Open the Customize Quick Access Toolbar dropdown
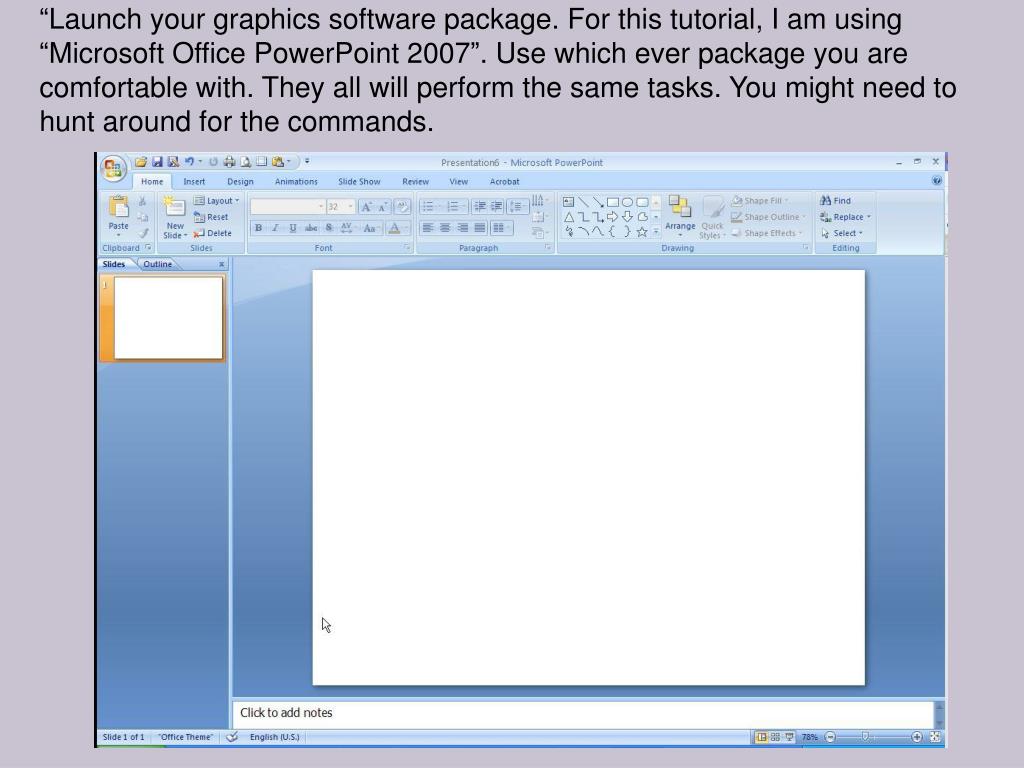Viewport: 1024px width, 768px height. (307, 161)
